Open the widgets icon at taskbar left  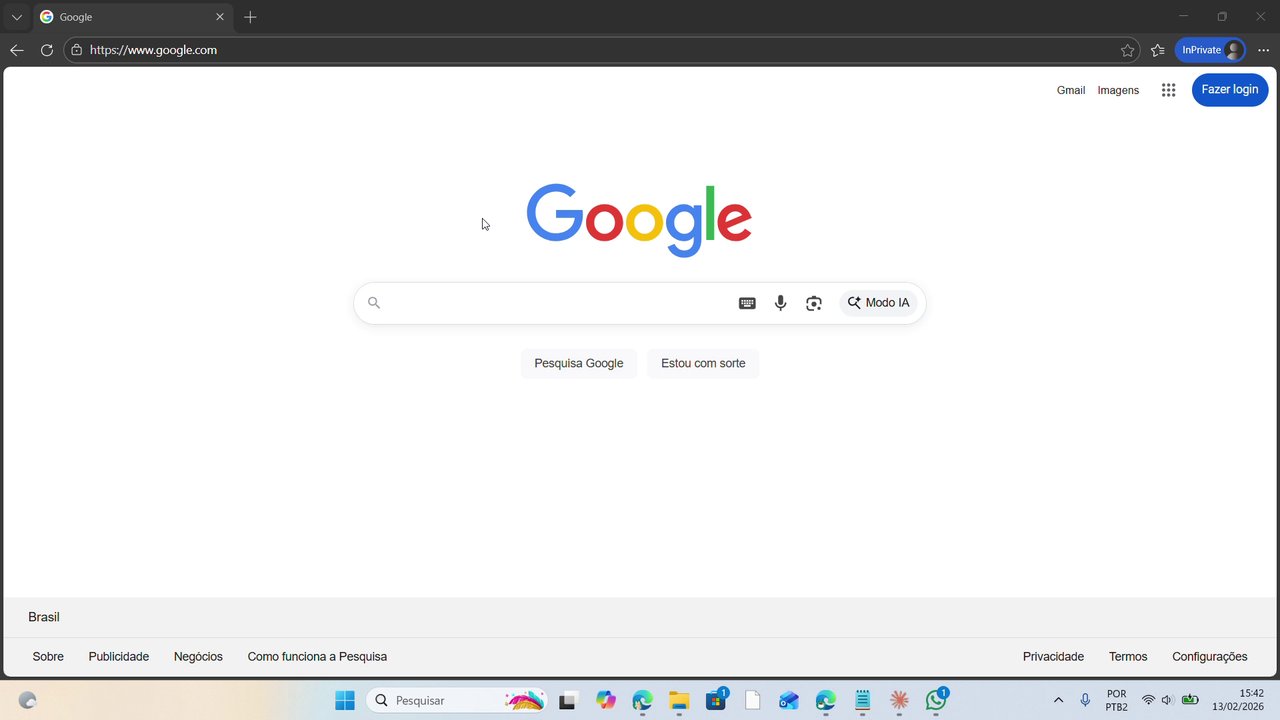[28, 701]
